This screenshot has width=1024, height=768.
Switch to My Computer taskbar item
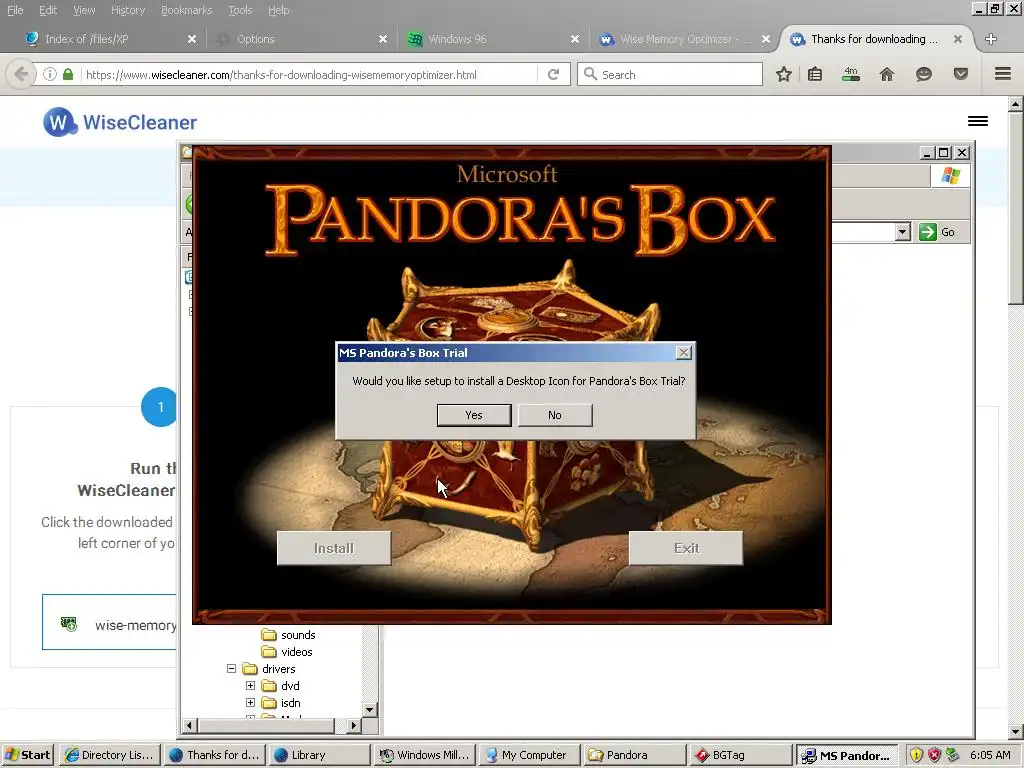click(529, 755)
